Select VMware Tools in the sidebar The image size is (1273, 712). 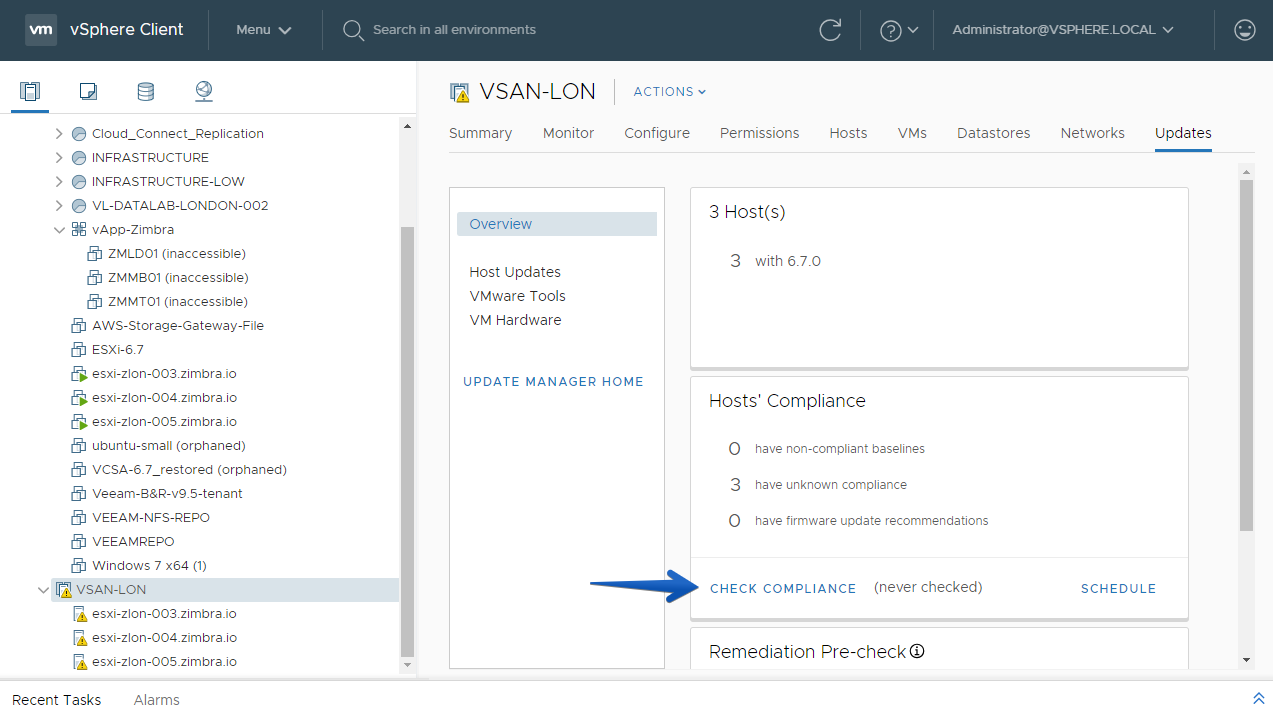click(517, 296)
